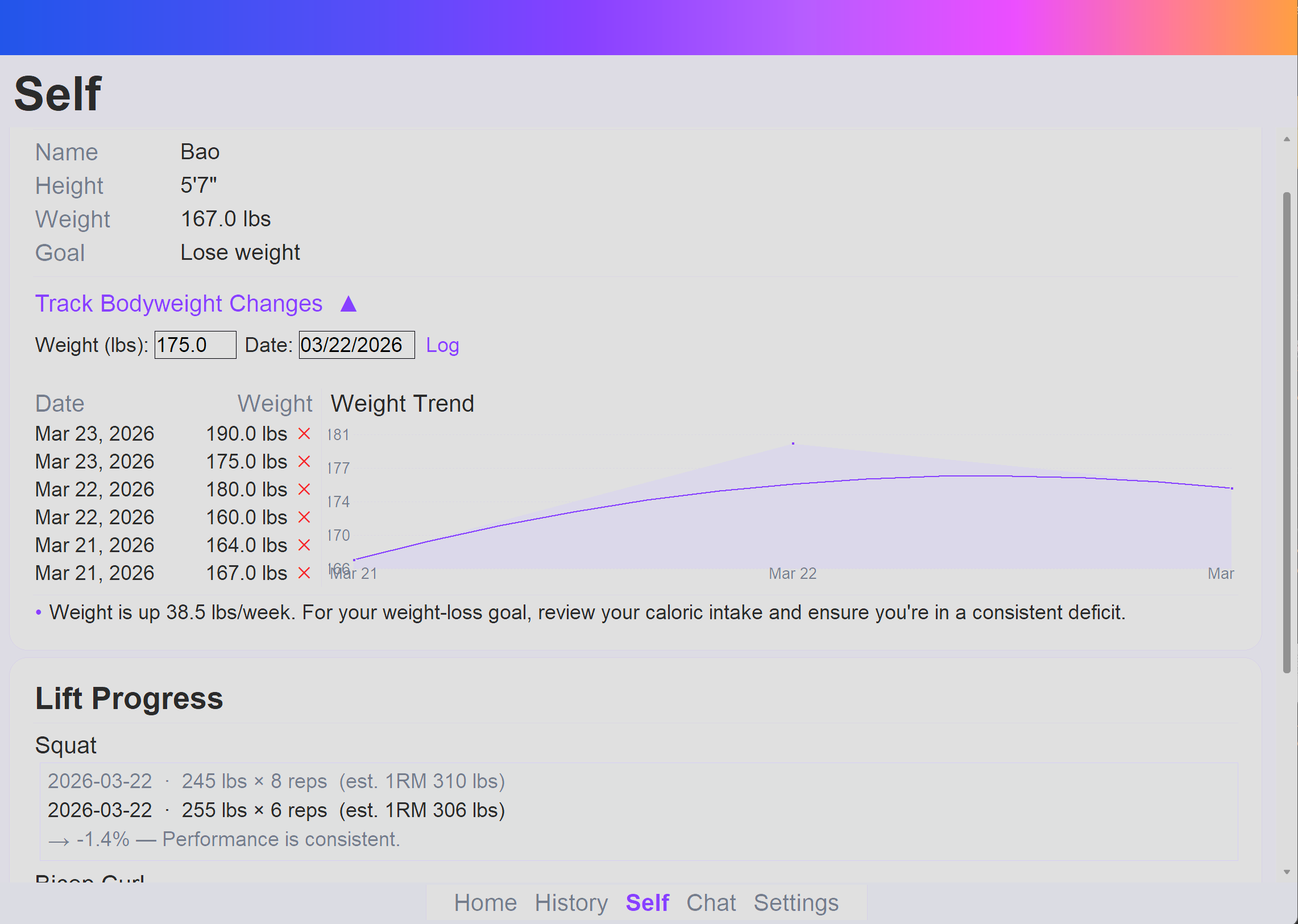This screenshot has height=924, width=1298.
Task: Delete the 164.0 lbs weight entry
Action: click(x=304, y=545)
